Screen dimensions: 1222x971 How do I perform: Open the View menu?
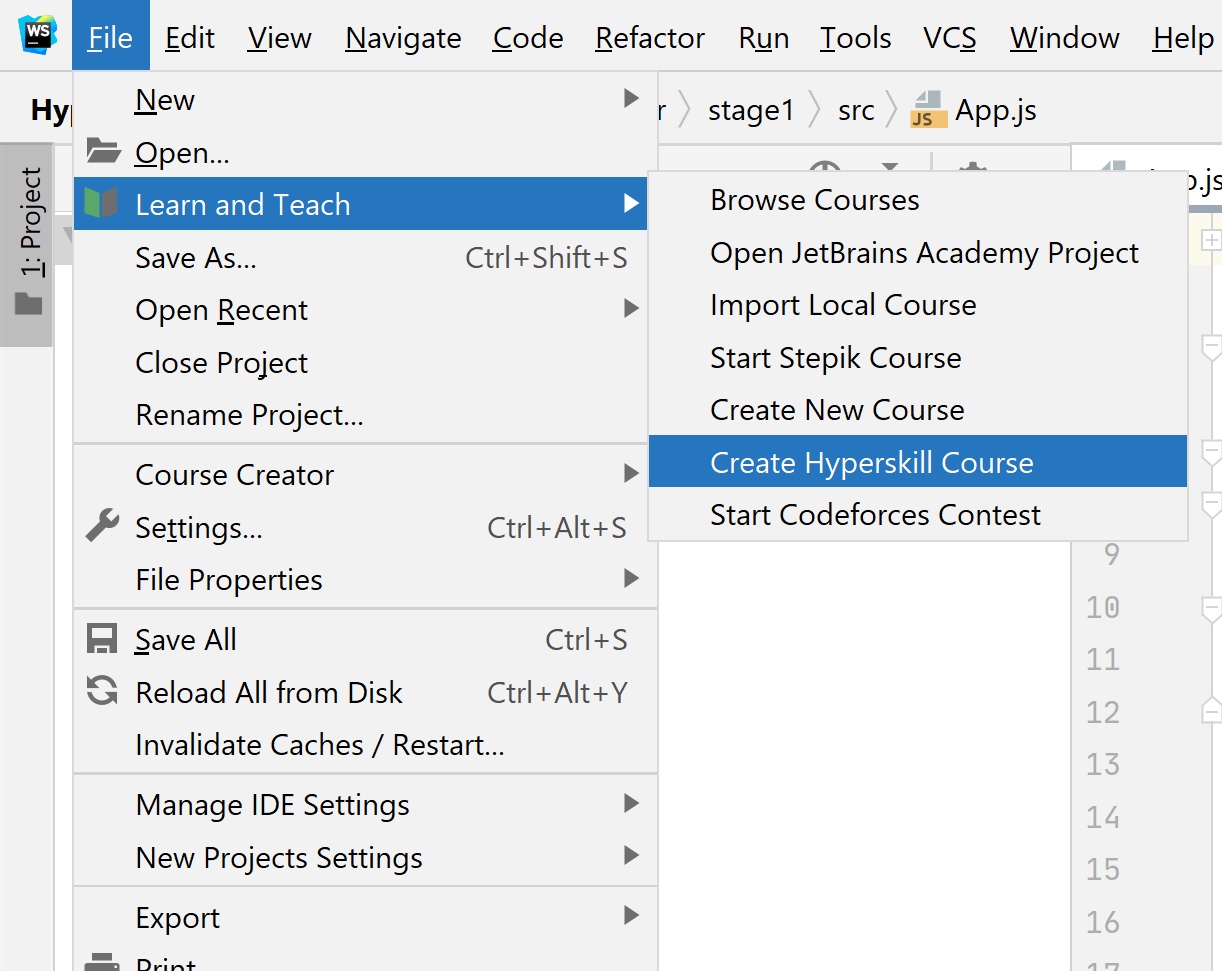point(280,38)
